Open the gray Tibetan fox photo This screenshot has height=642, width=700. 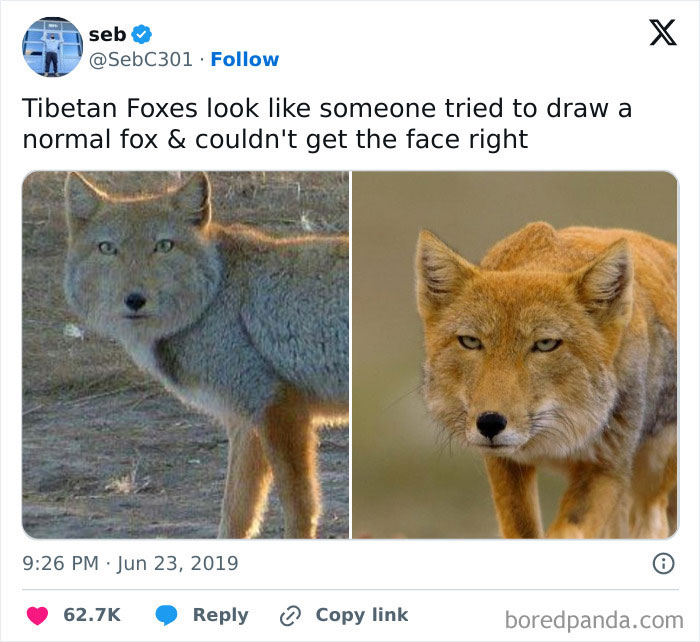186,355
